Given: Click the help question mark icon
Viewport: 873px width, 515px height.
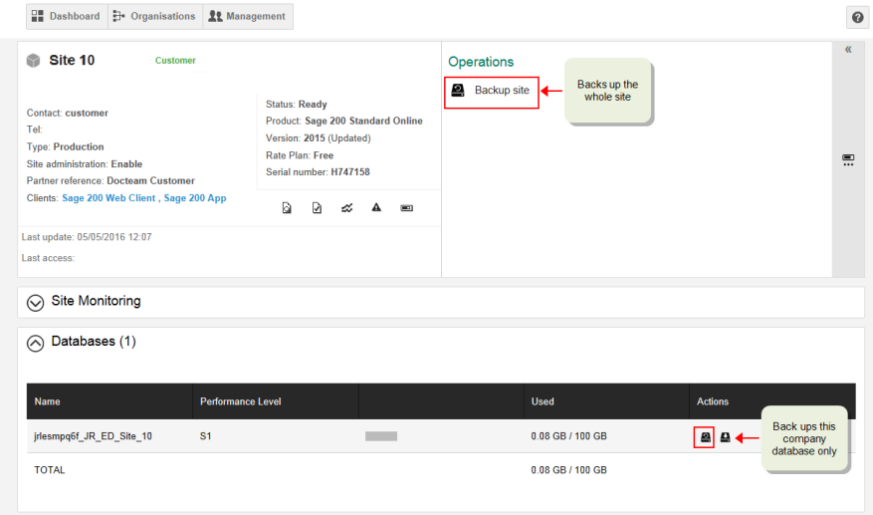Looking at the screenshot, I should [857, 17].
